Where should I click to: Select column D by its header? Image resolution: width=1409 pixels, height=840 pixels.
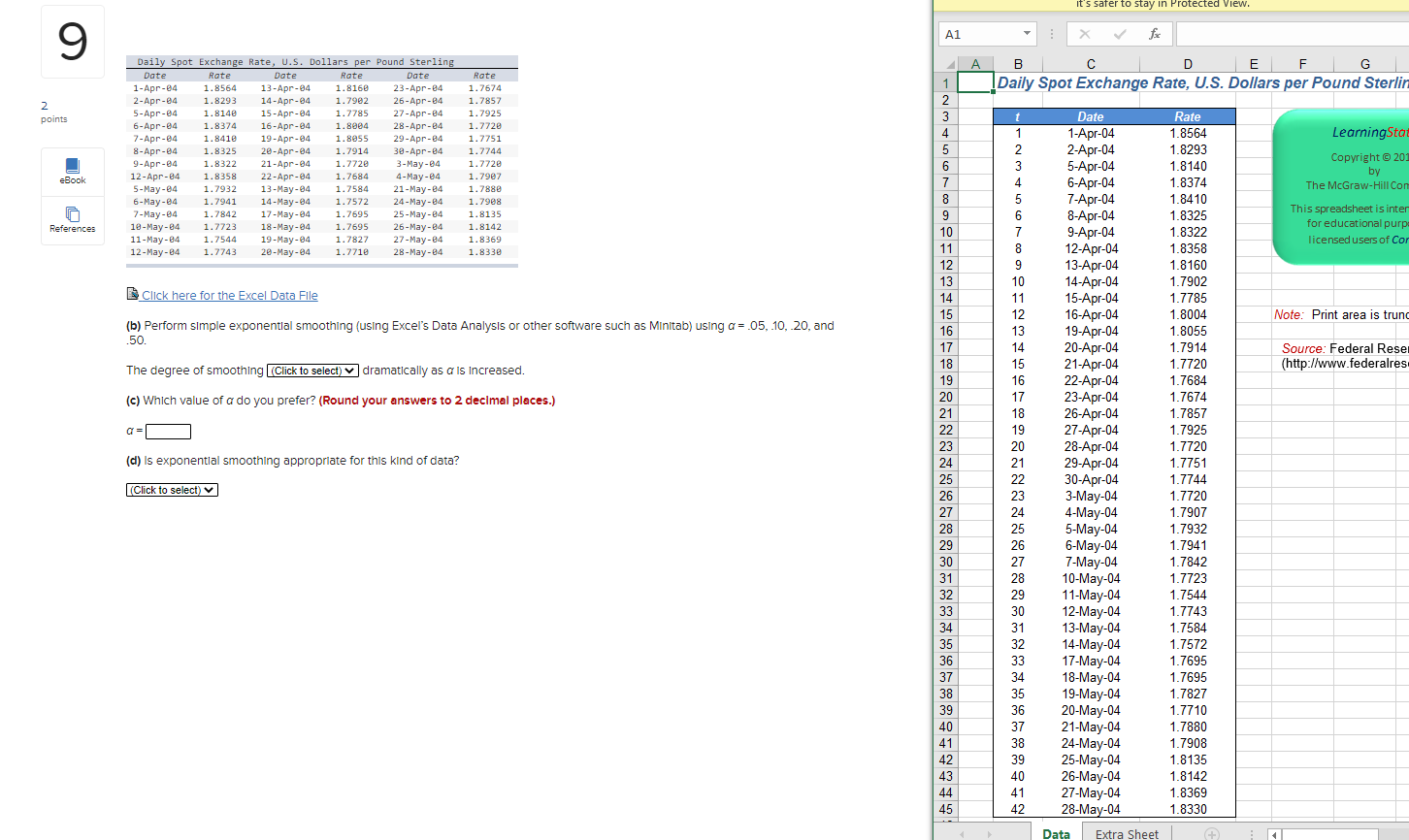(1188, 64)
